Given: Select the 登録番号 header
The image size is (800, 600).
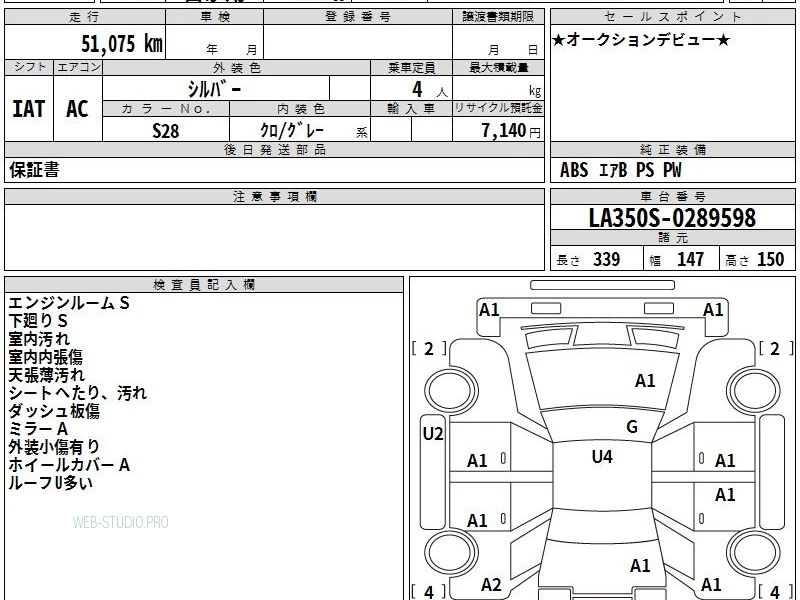Looking at the screenshot, I should click(358, 17).
